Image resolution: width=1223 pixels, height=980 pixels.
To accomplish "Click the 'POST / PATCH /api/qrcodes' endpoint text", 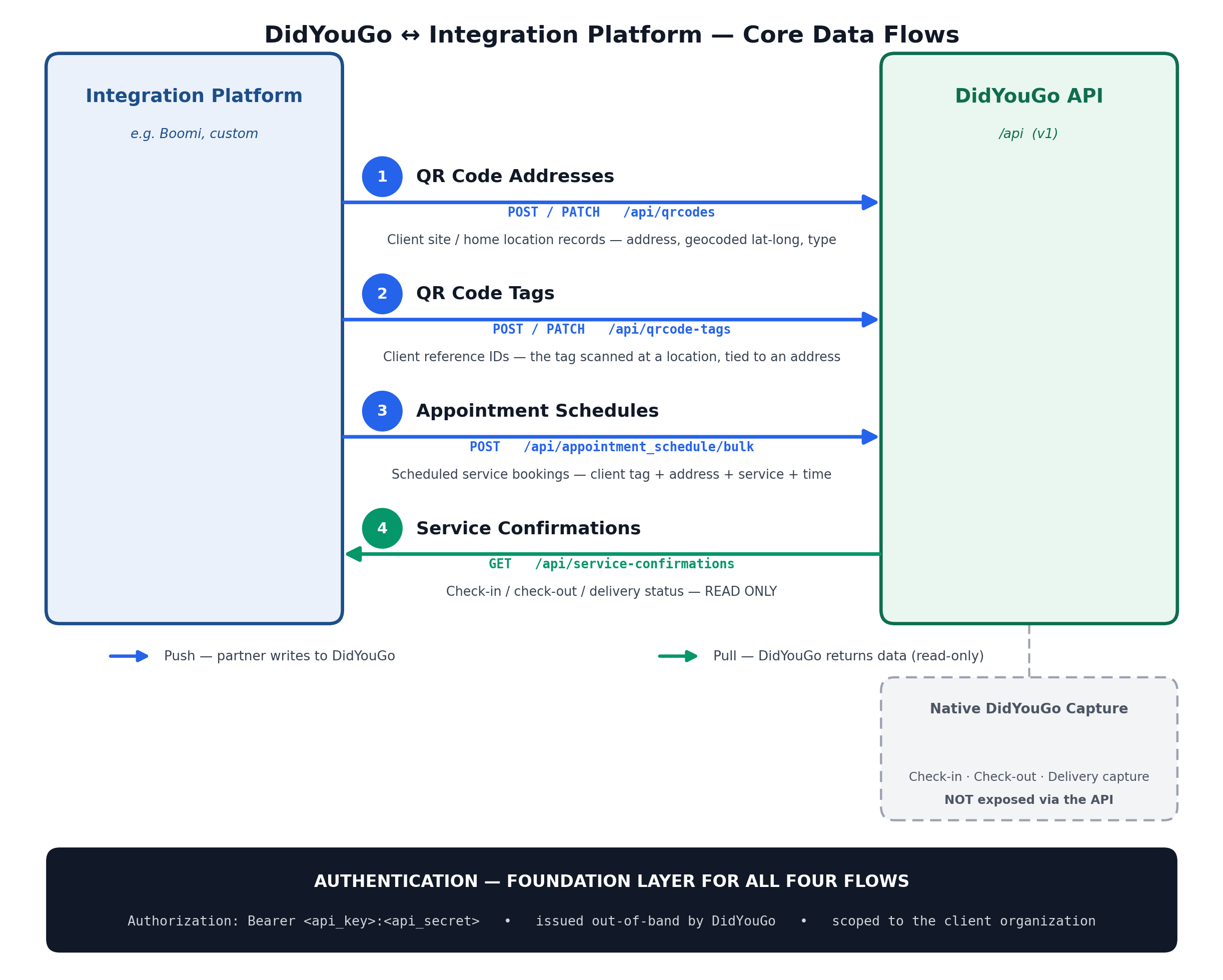I will [x=611, y=212].
